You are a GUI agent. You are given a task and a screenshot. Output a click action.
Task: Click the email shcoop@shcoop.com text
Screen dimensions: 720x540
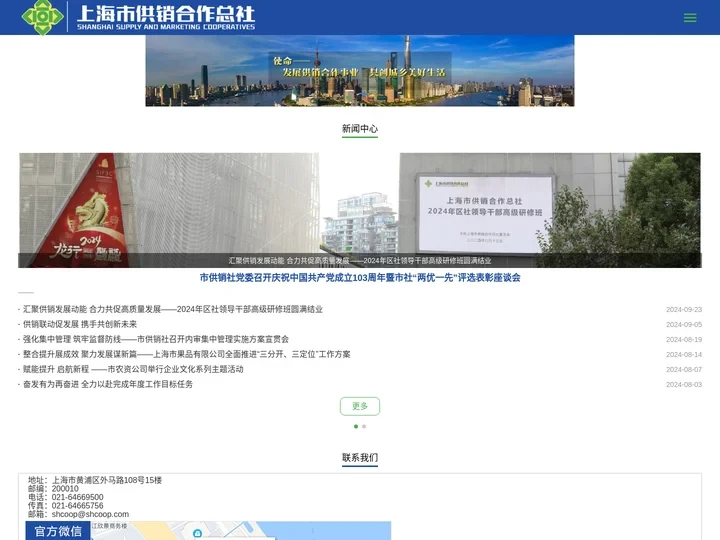[x=90, y=514]
